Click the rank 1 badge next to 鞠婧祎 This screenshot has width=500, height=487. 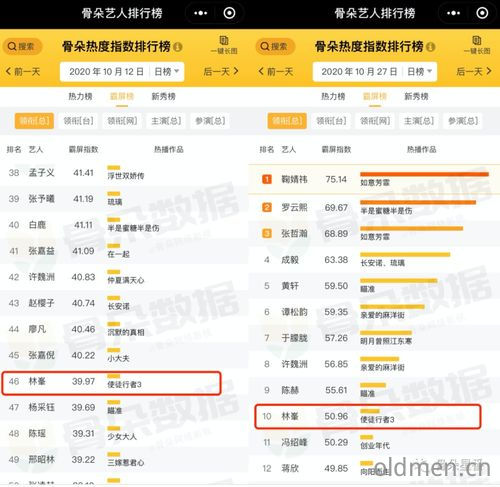(267, 179)
